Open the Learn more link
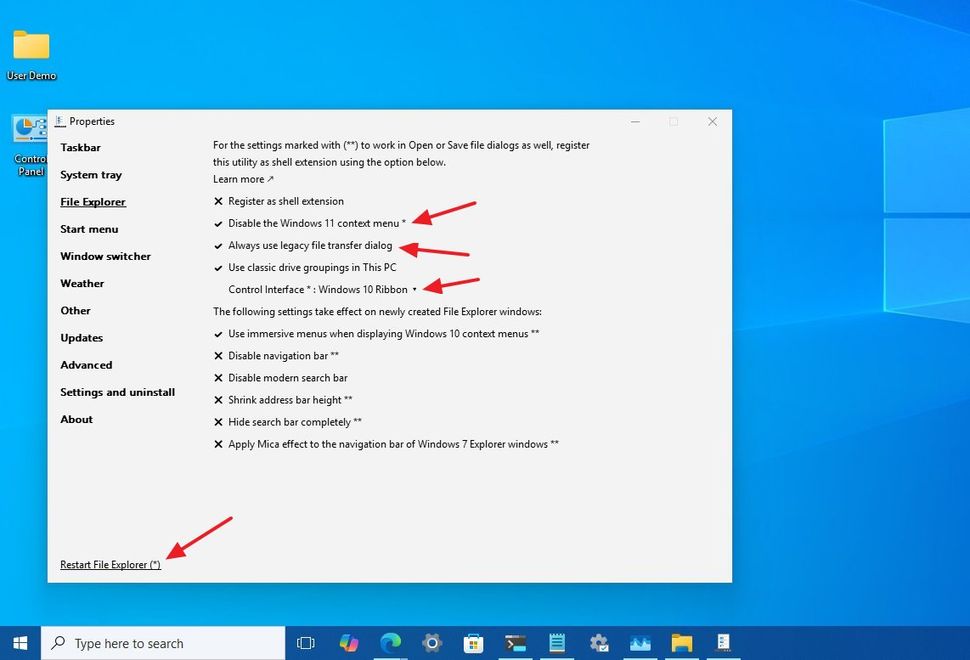970x660 pixels. click(x=238, y=178)
